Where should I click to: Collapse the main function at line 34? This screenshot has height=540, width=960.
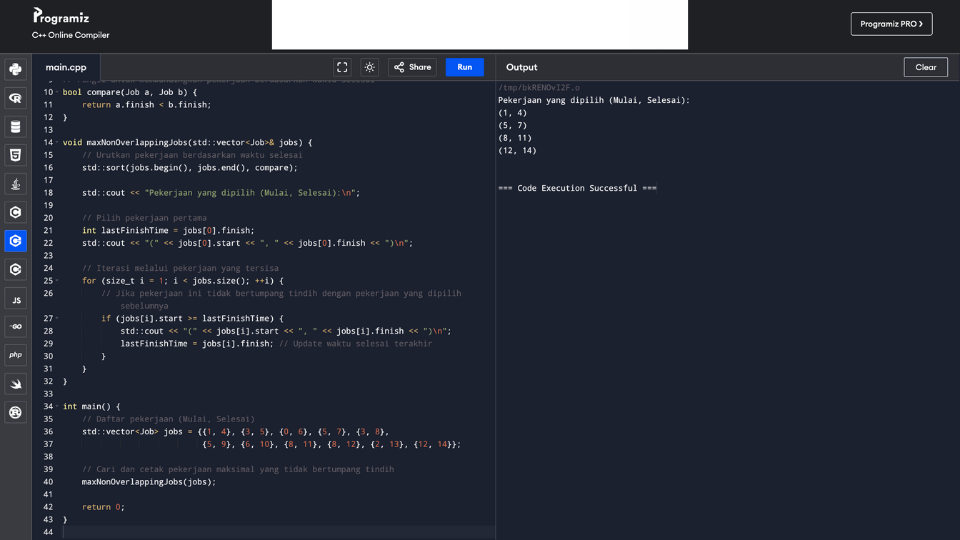coord(57,407)
